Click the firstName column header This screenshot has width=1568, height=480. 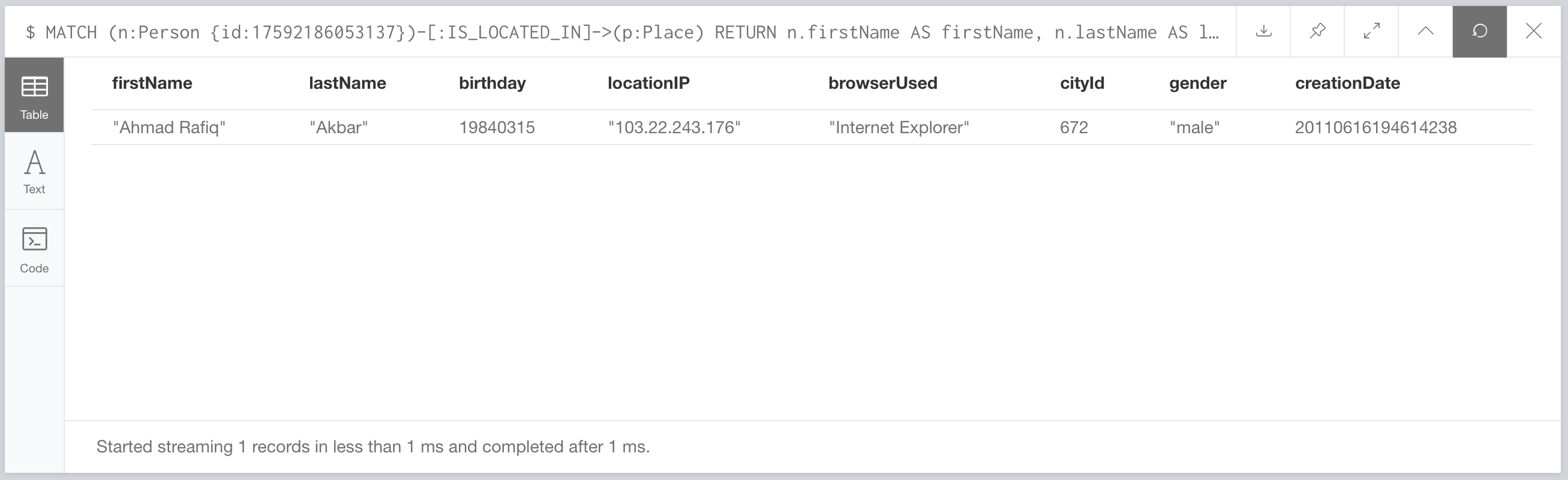152,83
